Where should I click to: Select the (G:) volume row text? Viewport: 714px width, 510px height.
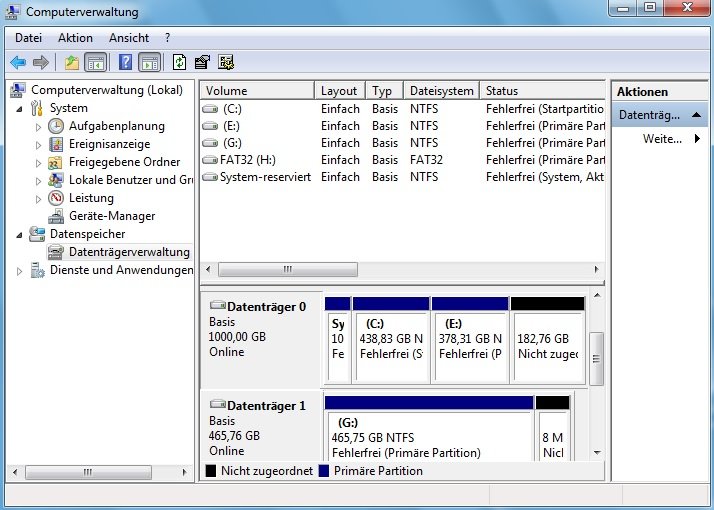232,143
